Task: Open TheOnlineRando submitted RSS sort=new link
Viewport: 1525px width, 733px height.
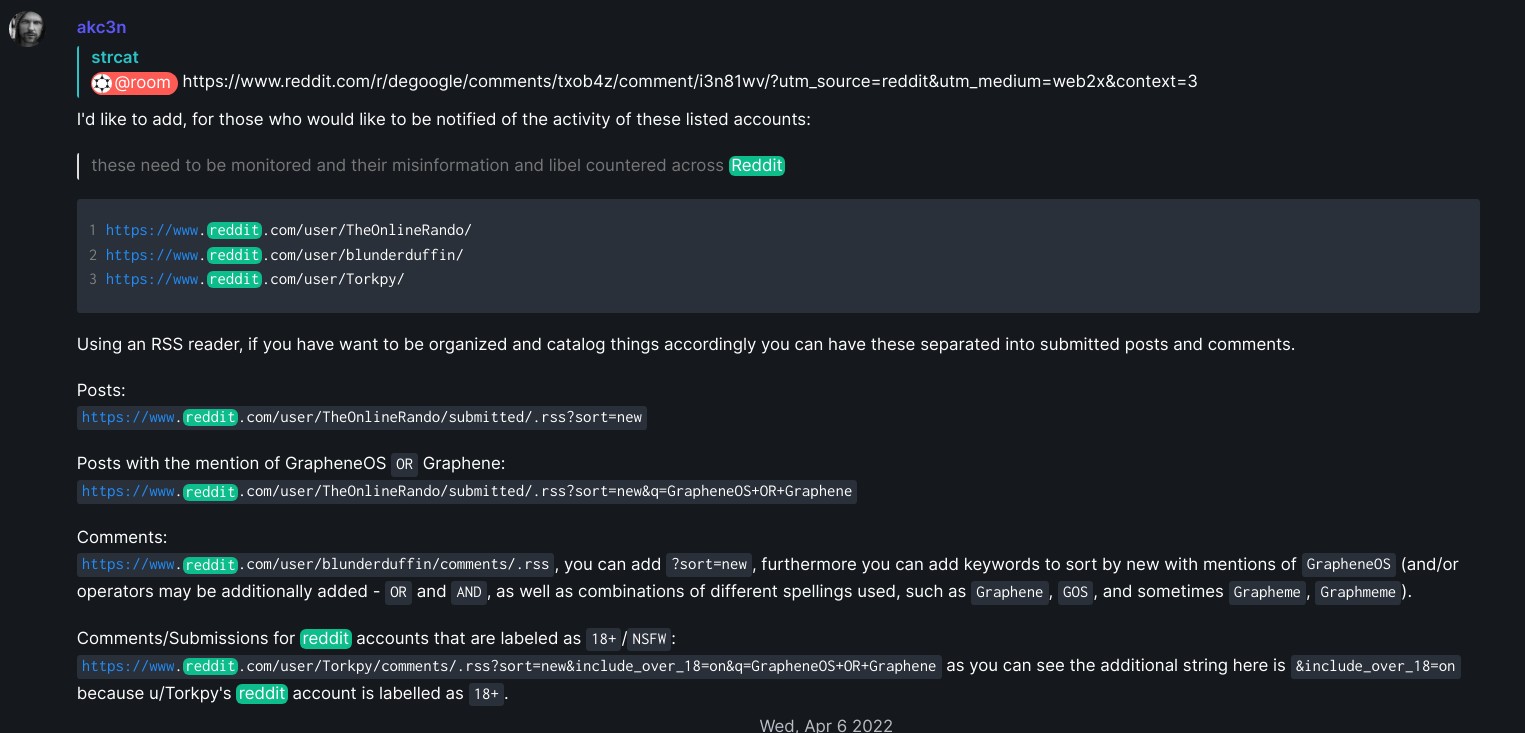Action: [x=362, y=417]
